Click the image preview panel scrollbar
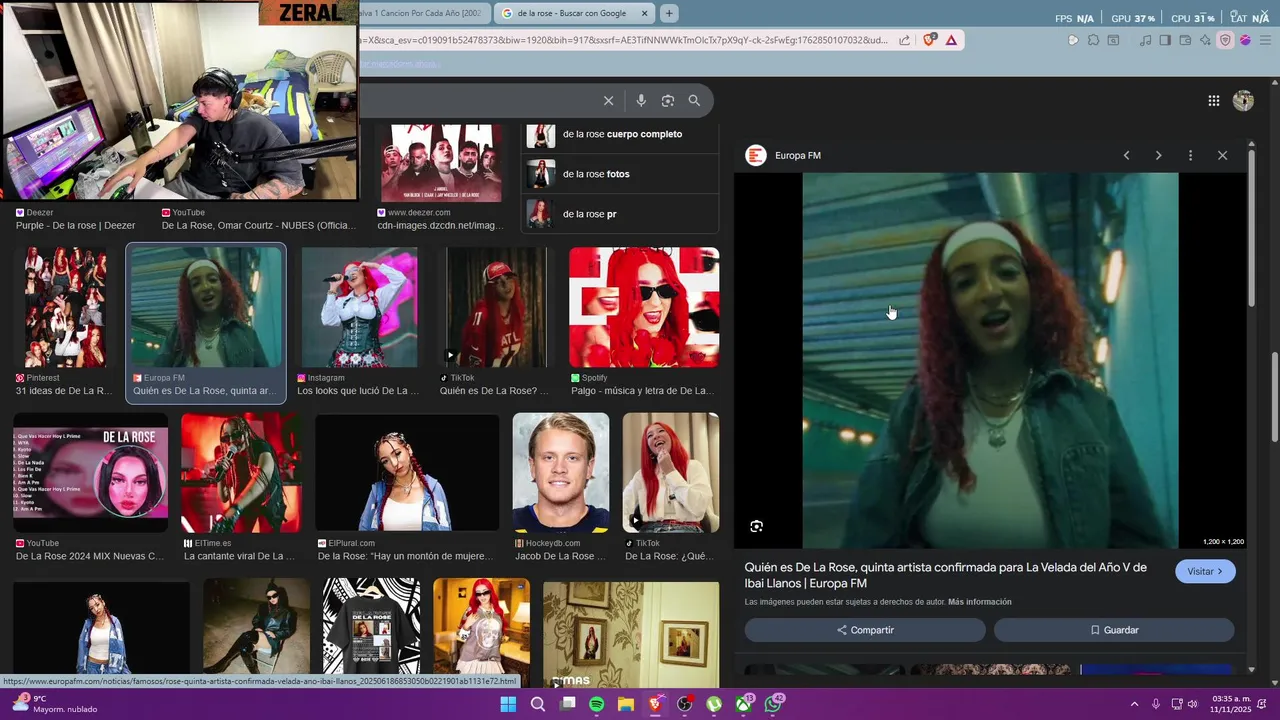1280x720 pixels. (1251, 230)
